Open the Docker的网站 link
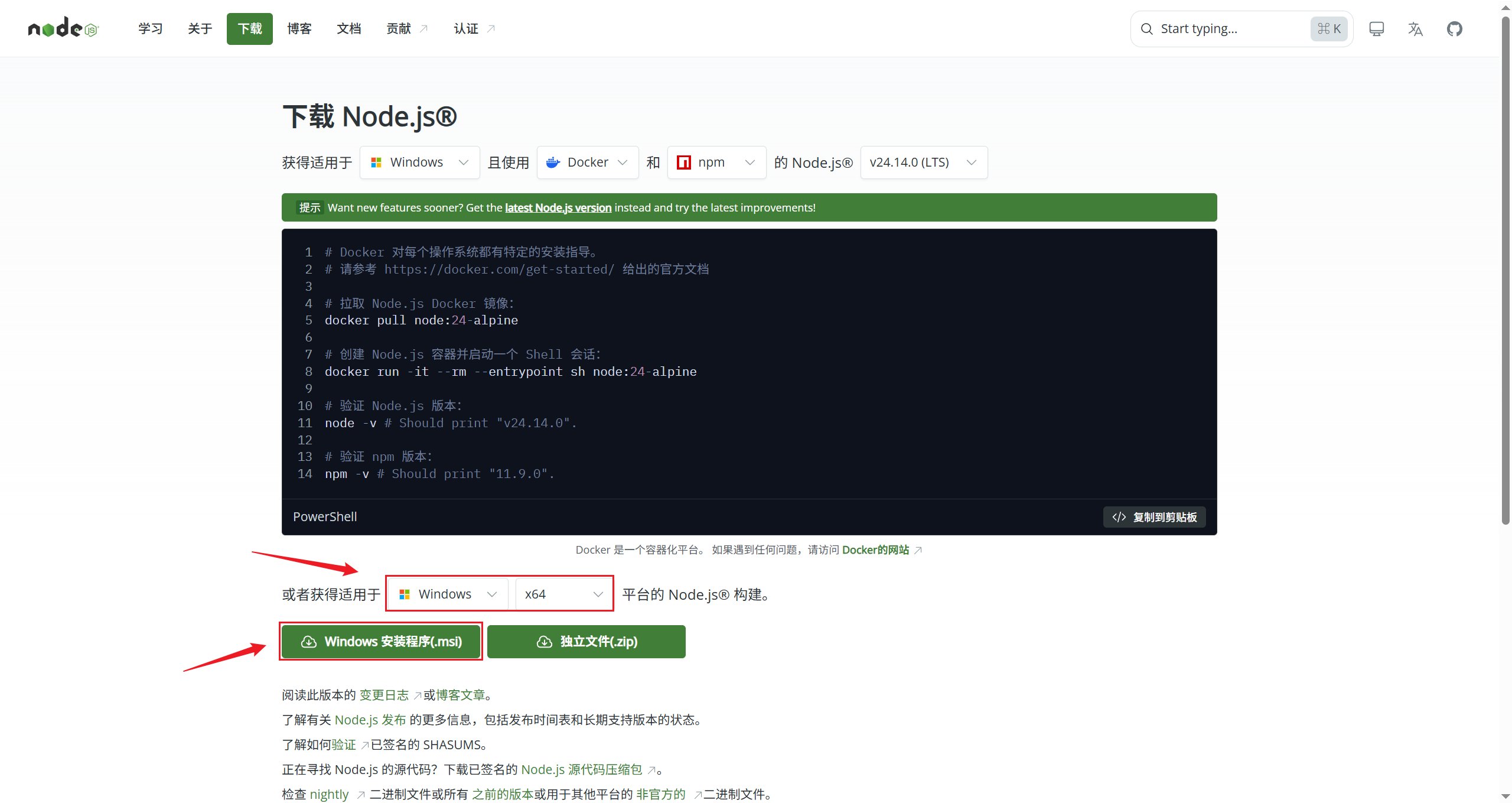The image size is (1512, 803). click(881, 550)
